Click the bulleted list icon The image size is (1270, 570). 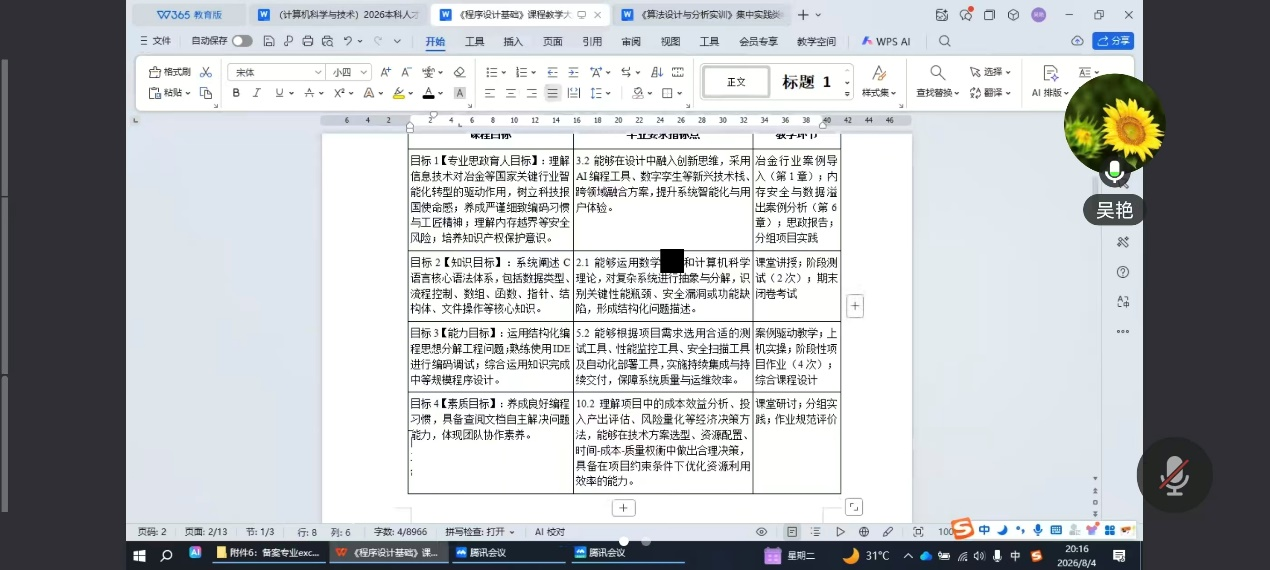(491, 72)
